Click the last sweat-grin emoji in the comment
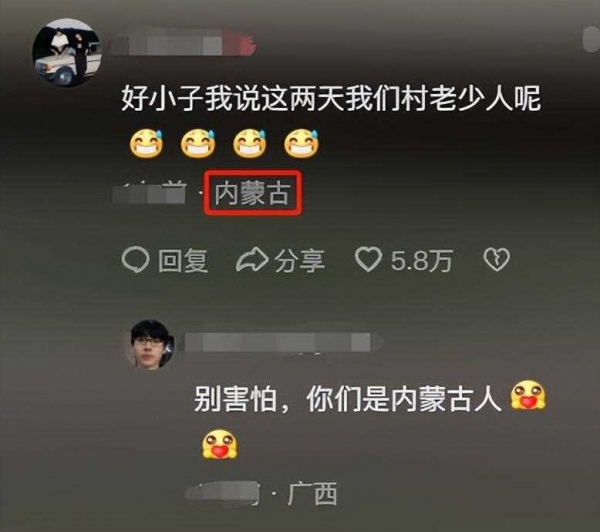The image size is (600, 532). point(302,144)
